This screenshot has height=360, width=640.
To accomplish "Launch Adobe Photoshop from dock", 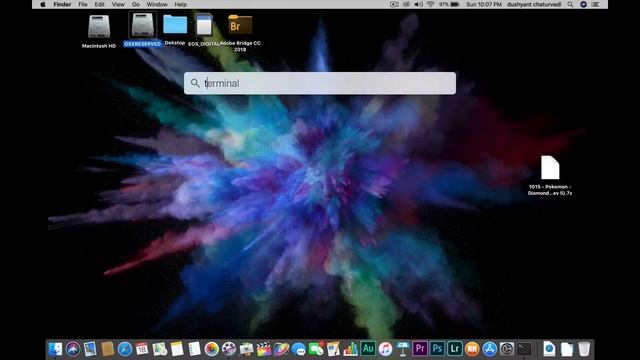I will pos(437,349).
